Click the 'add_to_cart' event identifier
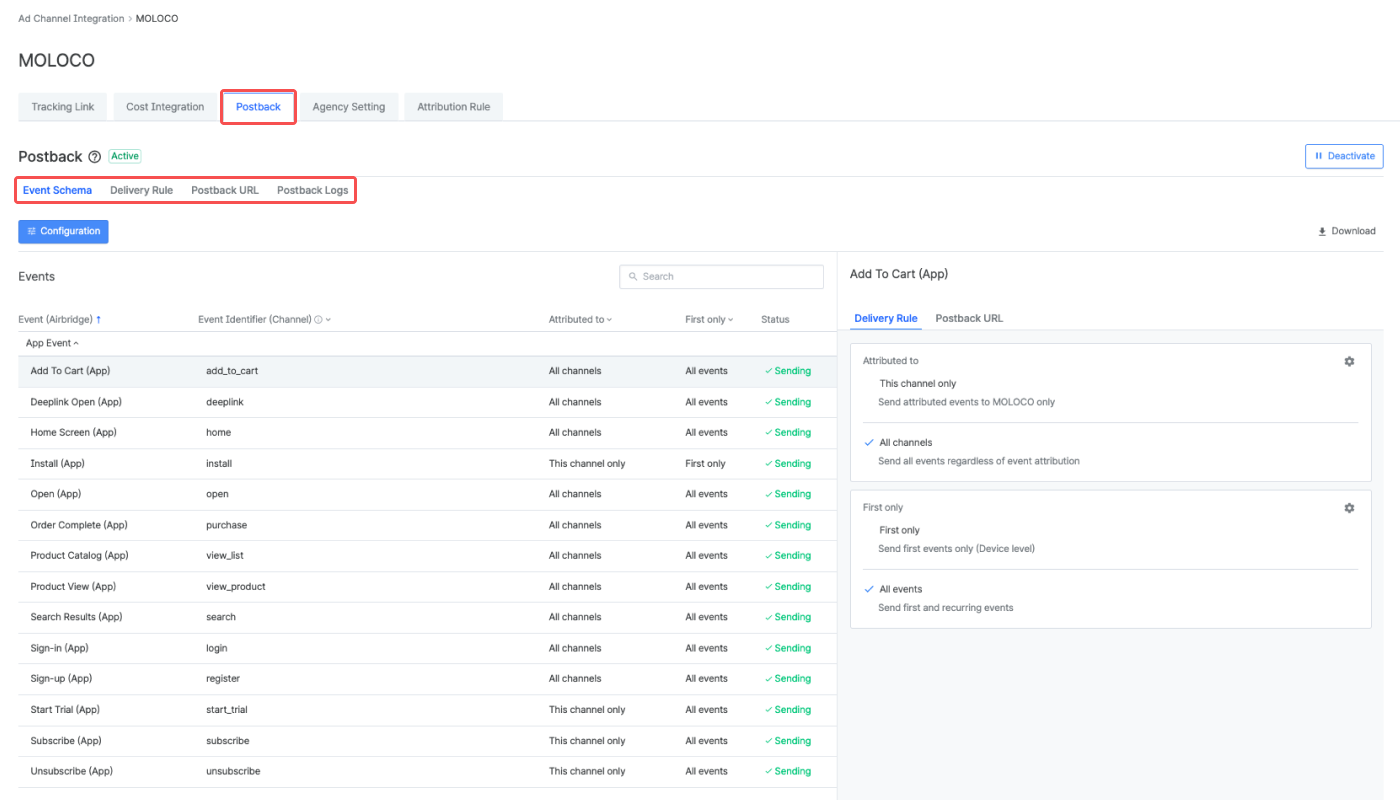Screen dimensions: 1400x800 (x=232, y=371)
